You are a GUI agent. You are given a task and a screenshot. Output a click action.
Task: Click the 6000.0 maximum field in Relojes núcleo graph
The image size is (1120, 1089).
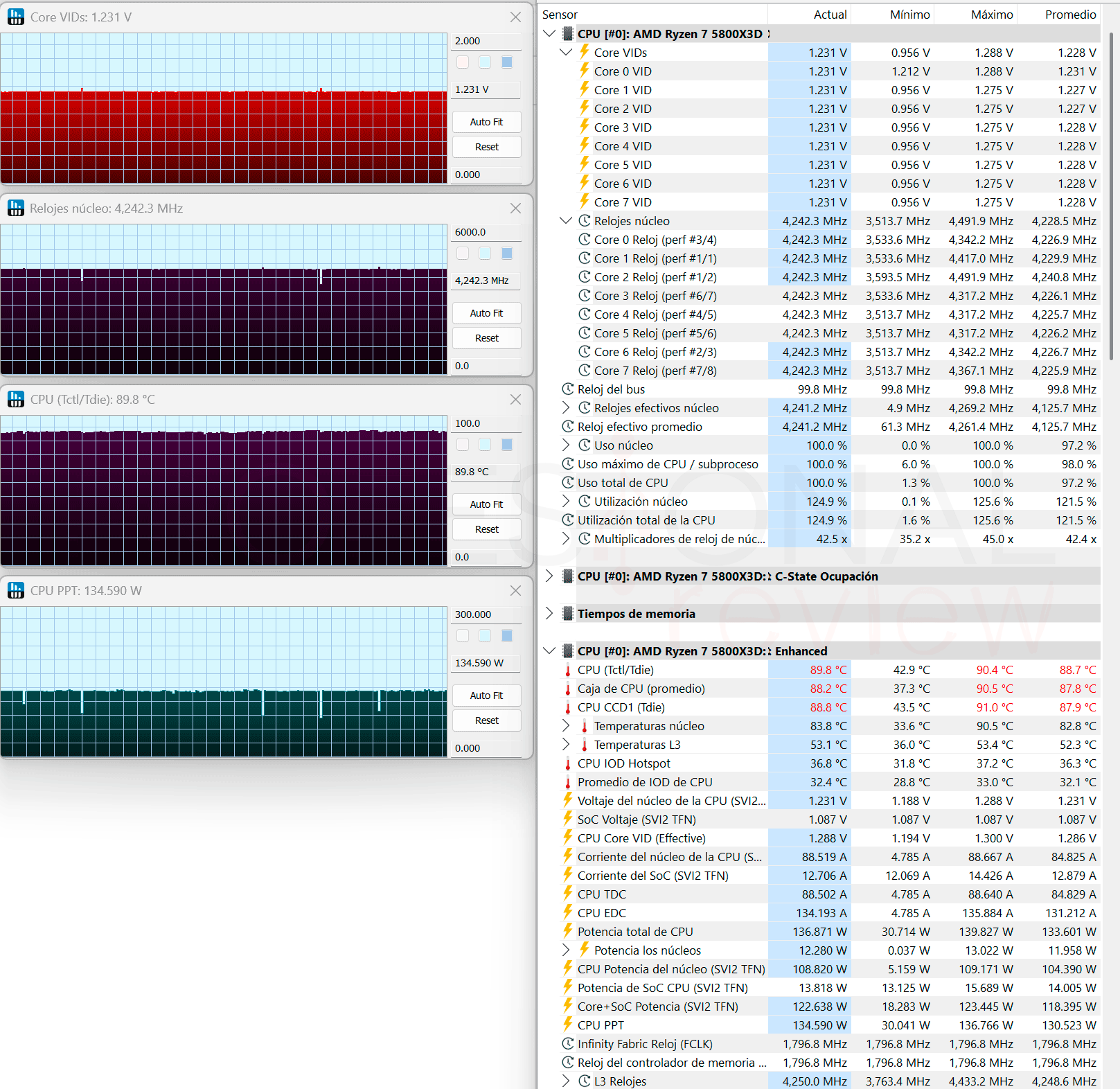(x=486, y=232)
